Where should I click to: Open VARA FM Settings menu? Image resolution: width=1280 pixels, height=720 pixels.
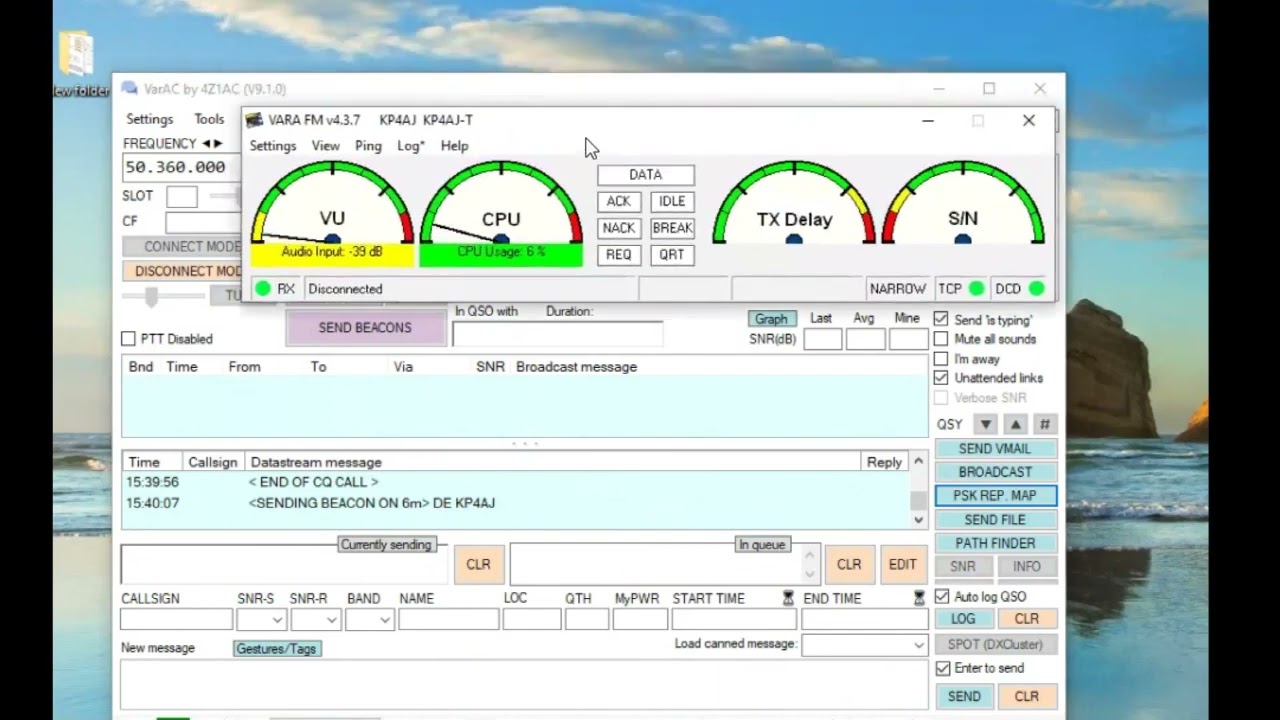tap(273, 146)
